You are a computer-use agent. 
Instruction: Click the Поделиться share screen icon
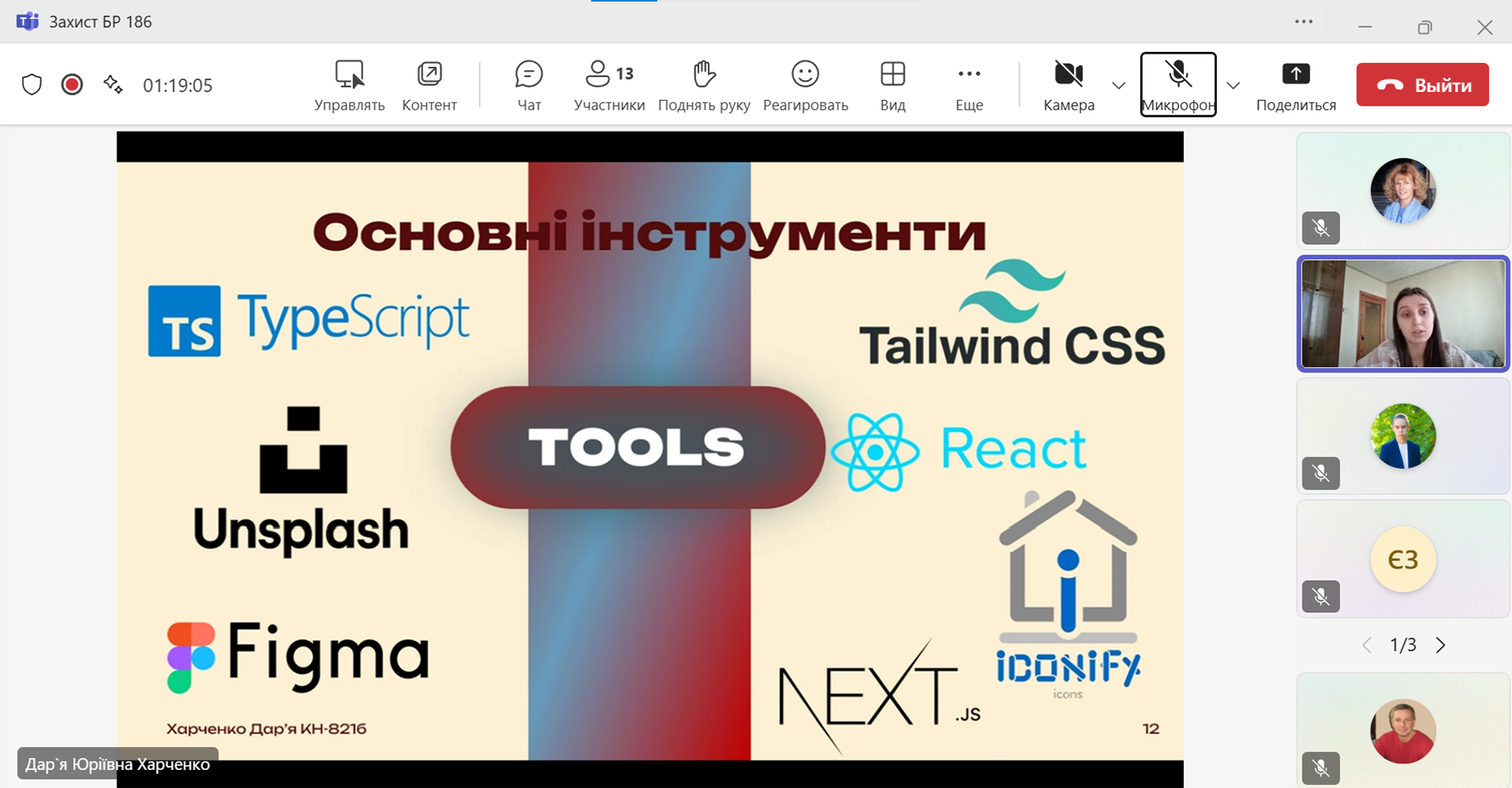[x=1295, y=75]
